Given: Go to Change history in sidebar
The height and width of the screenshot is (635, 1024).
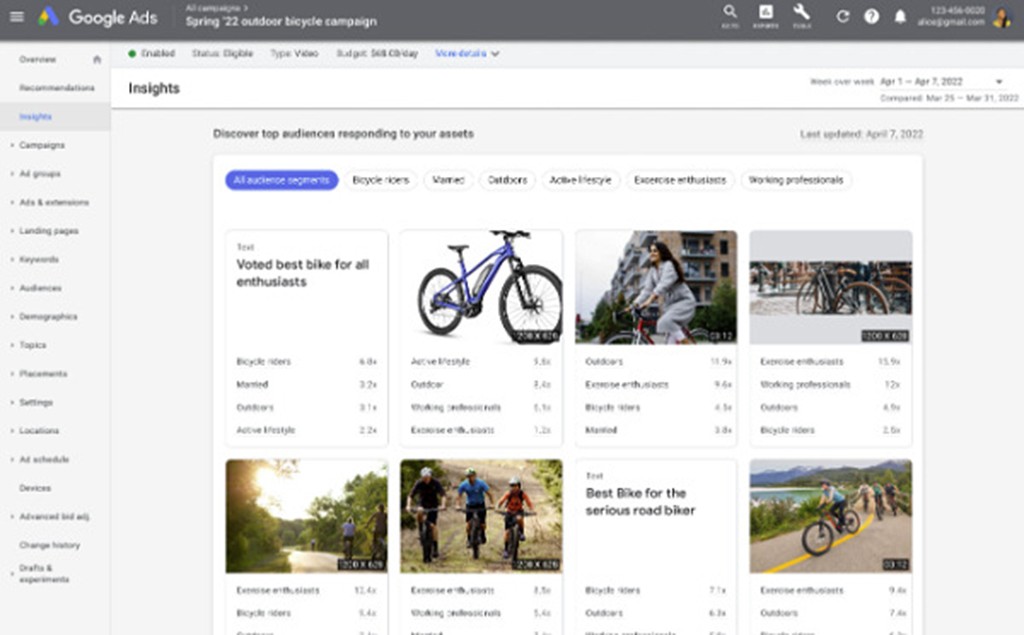Looking at the screenshot, I should [x=49, y=545].
